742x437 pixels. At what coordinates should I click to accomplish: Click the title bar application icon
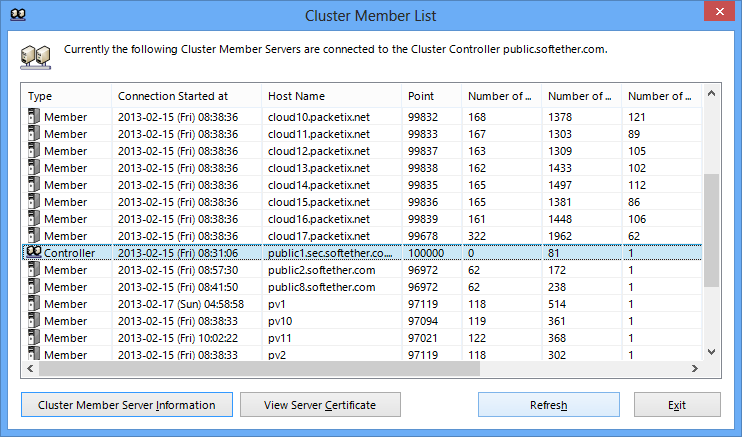[x=15, y=14]
